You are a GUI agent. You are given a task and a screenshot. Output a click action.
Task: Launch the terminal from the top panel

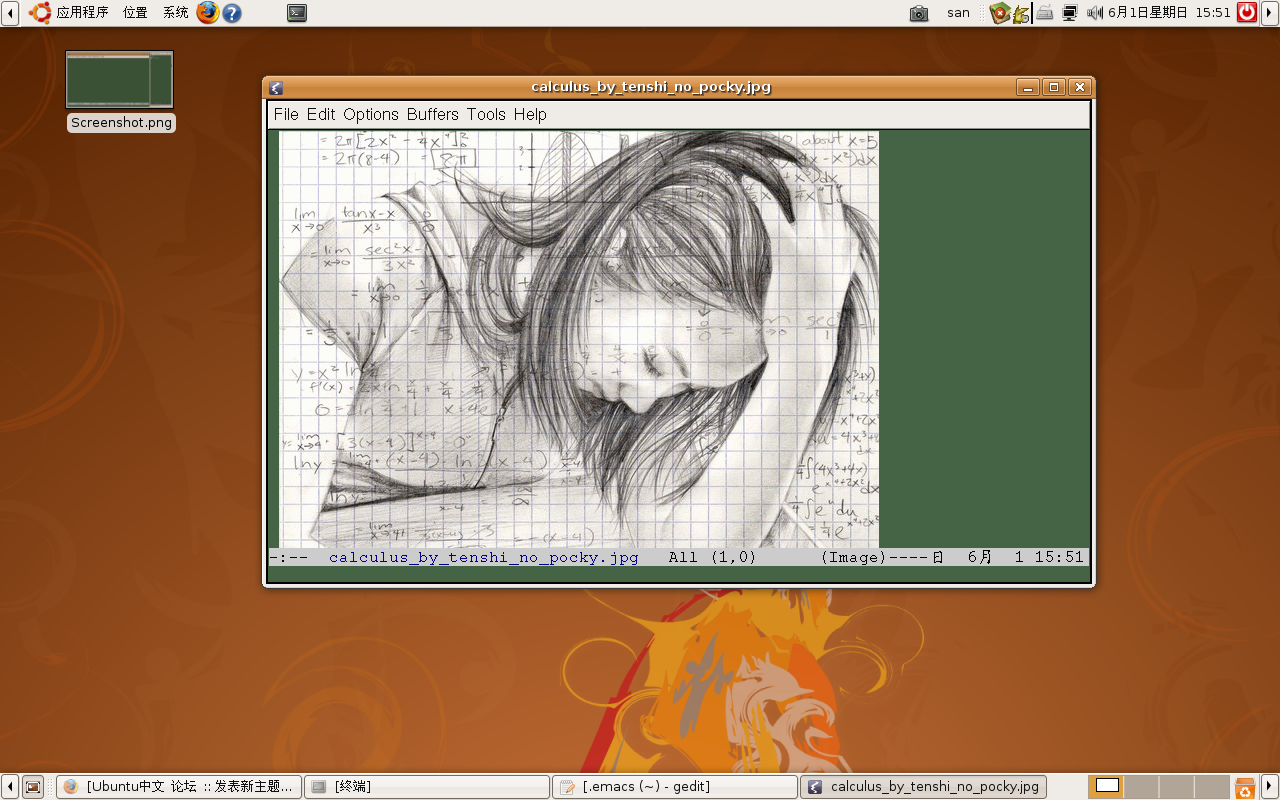coord(297,13)
